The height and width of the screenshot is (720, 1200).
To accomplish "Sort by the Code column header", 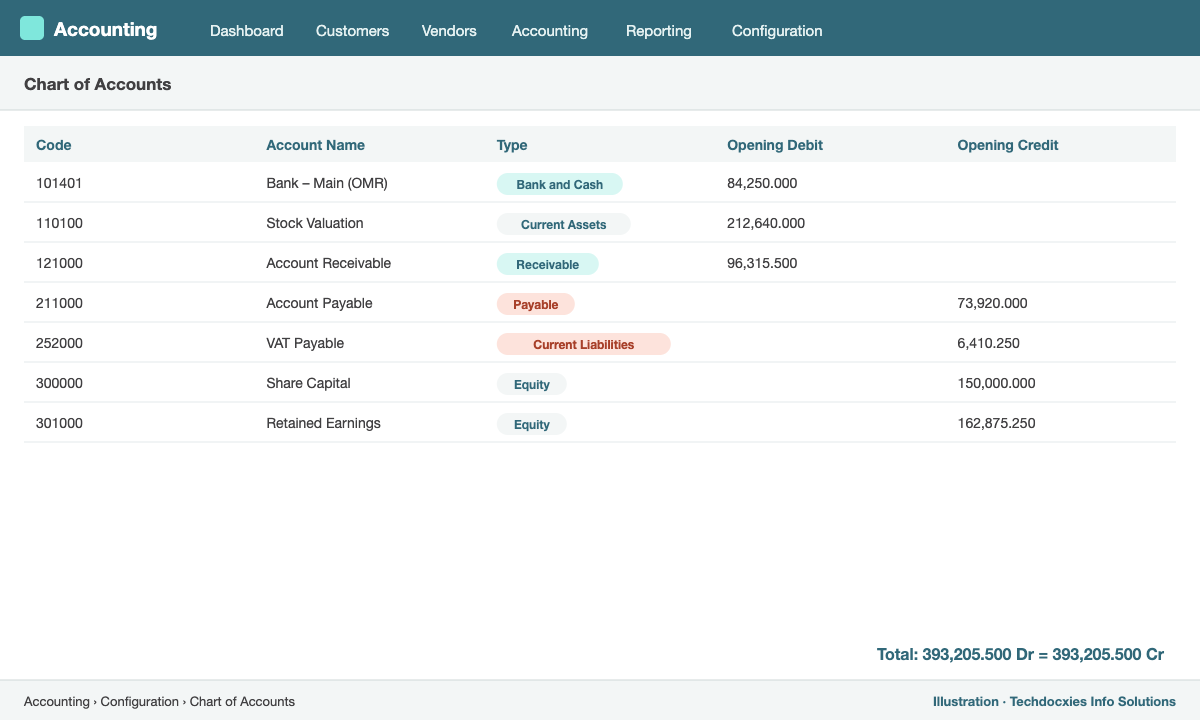I will point(54,145).
